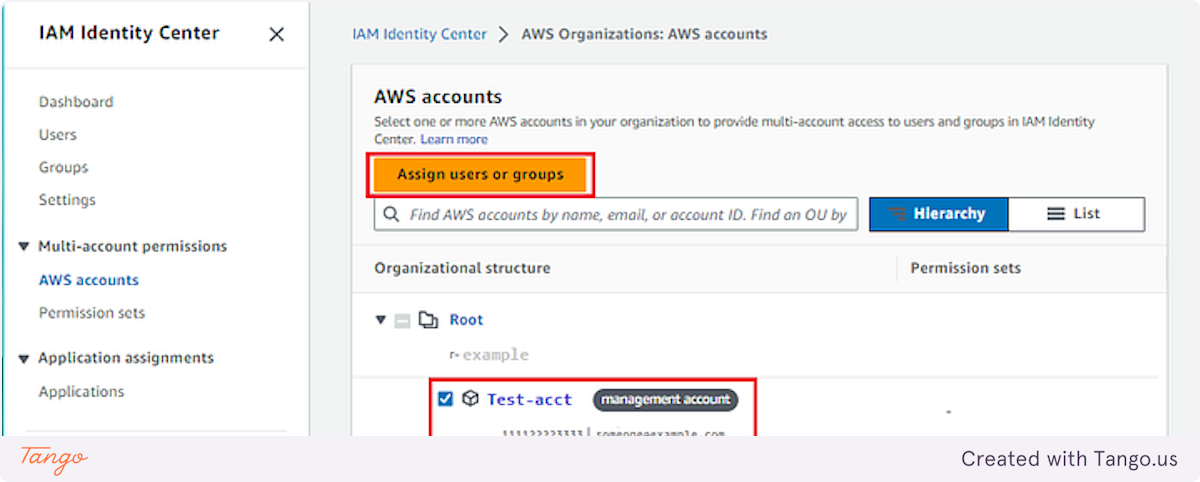
Task: Open Settings in the sidebar
Action: (67, 200)
